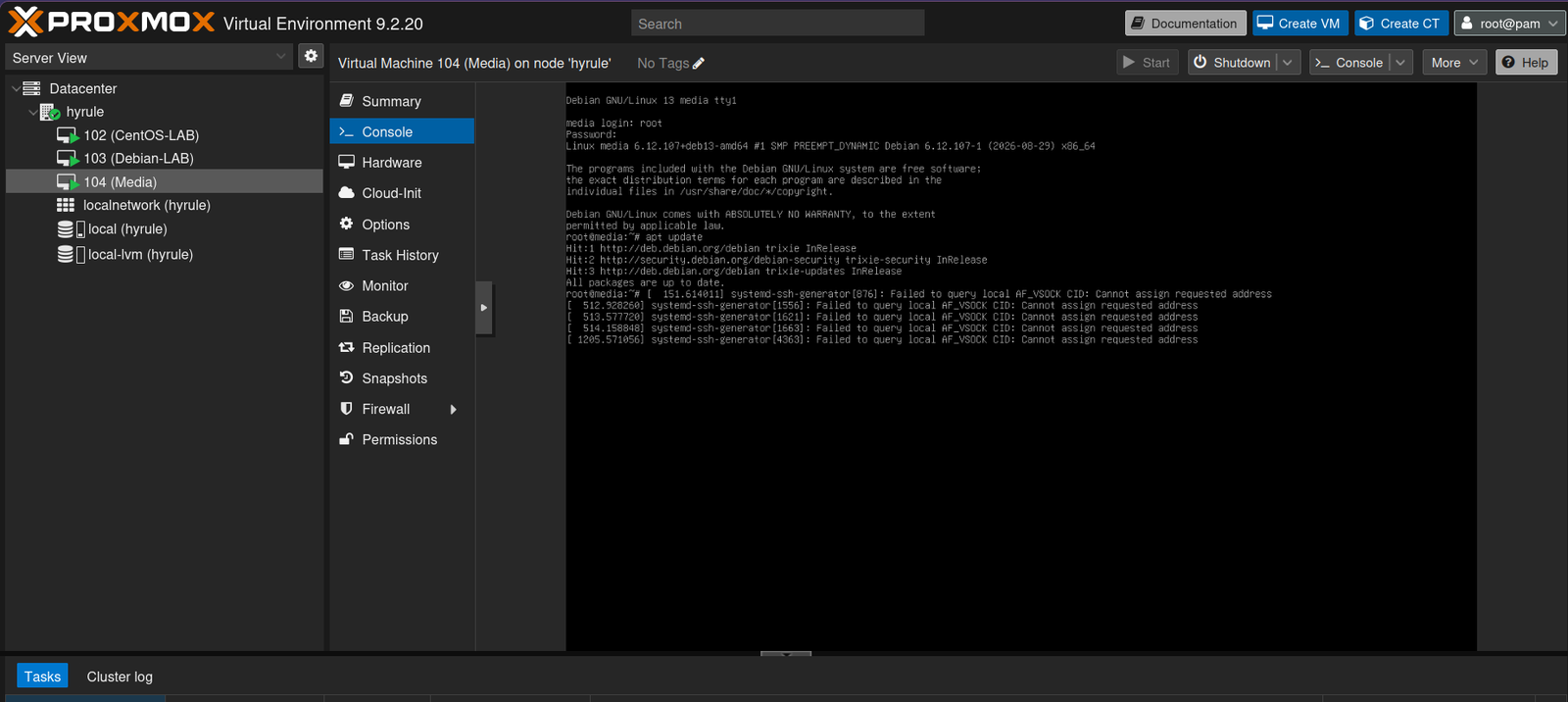Screen dimensions: 1568x702
Task: Click the hyrule node icon
Action: [x=49, y=112]
